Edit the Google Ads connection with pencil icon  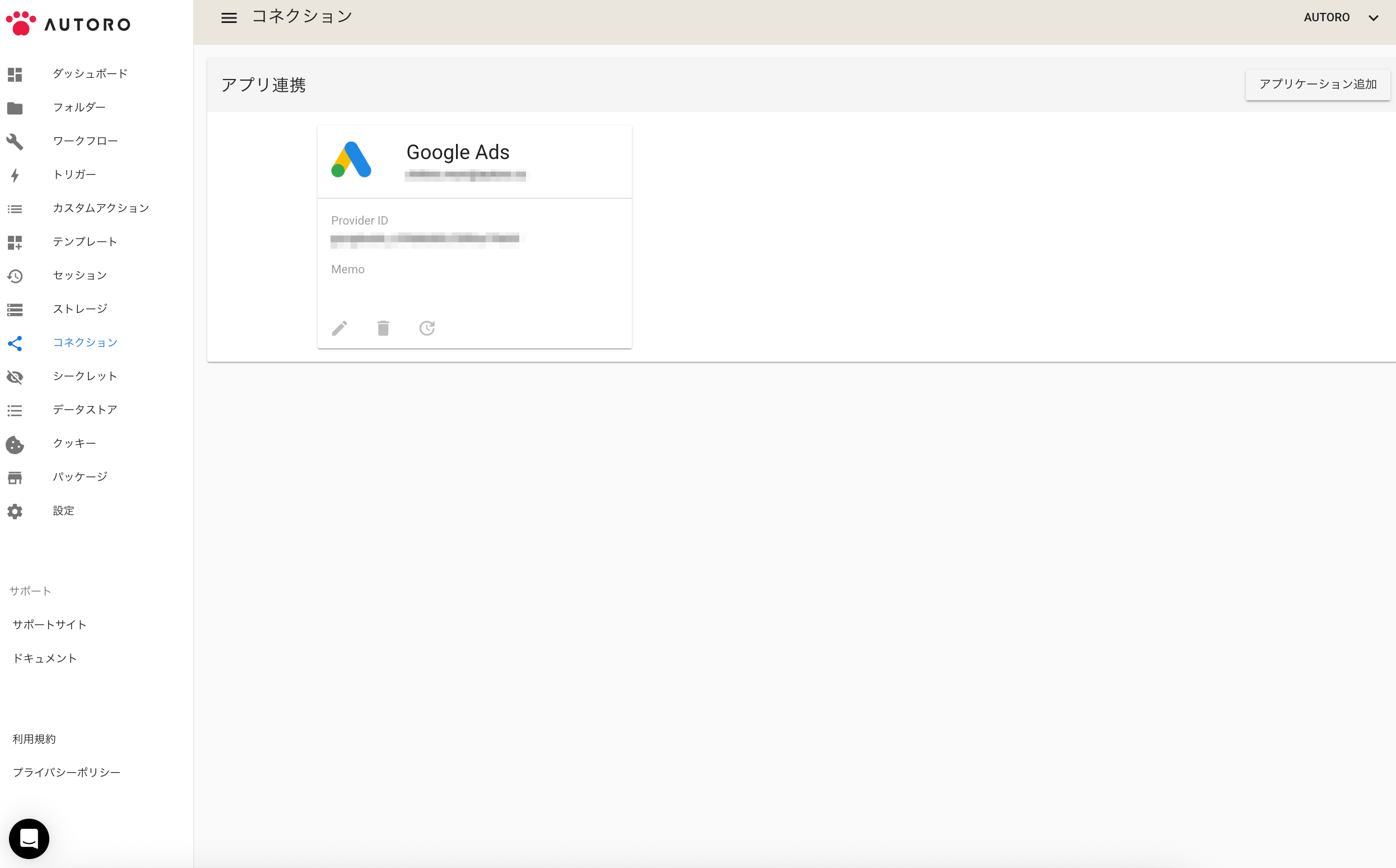point(339,328)
